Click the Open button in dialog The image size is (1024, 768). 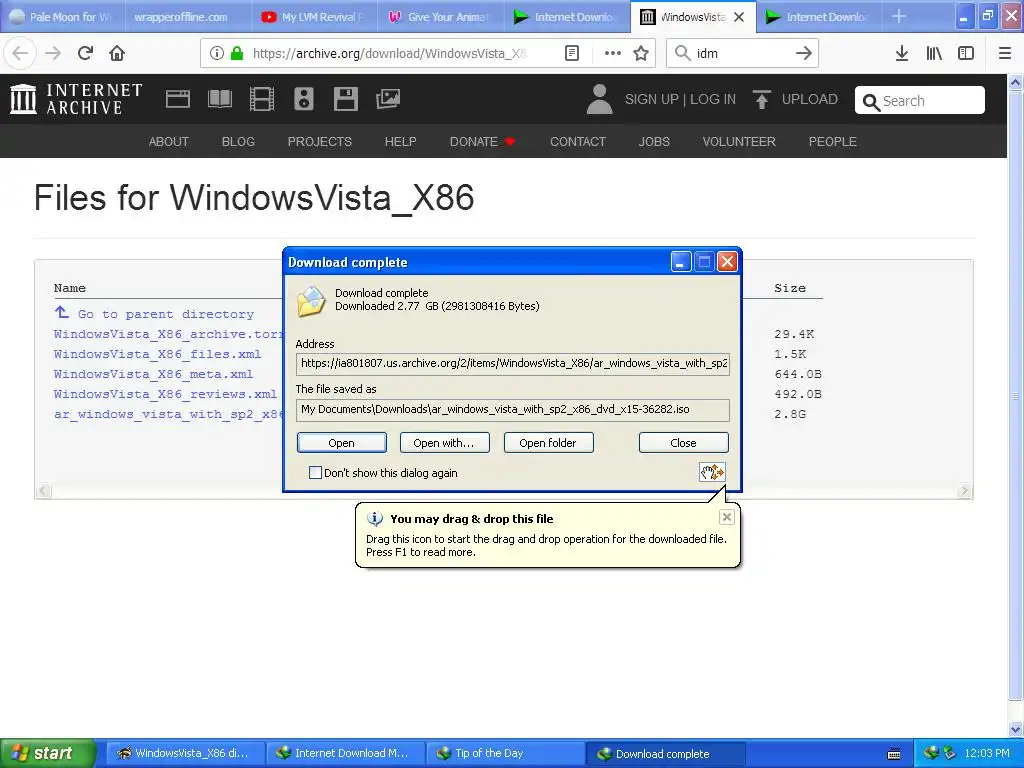click(x=342, y=443)
